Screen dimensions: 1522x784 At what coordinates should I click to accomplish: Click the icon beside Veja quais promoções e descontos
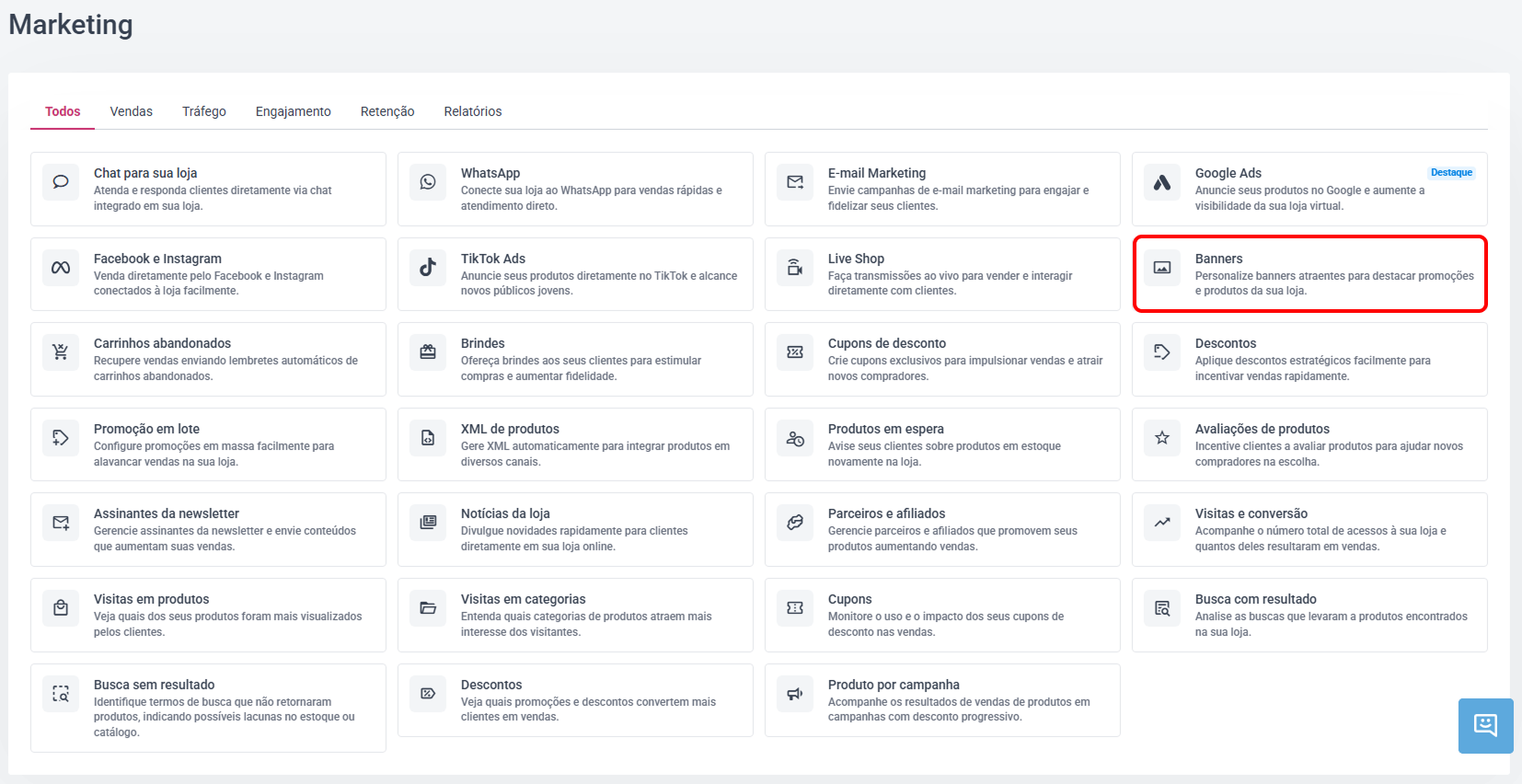coord(428,694)
